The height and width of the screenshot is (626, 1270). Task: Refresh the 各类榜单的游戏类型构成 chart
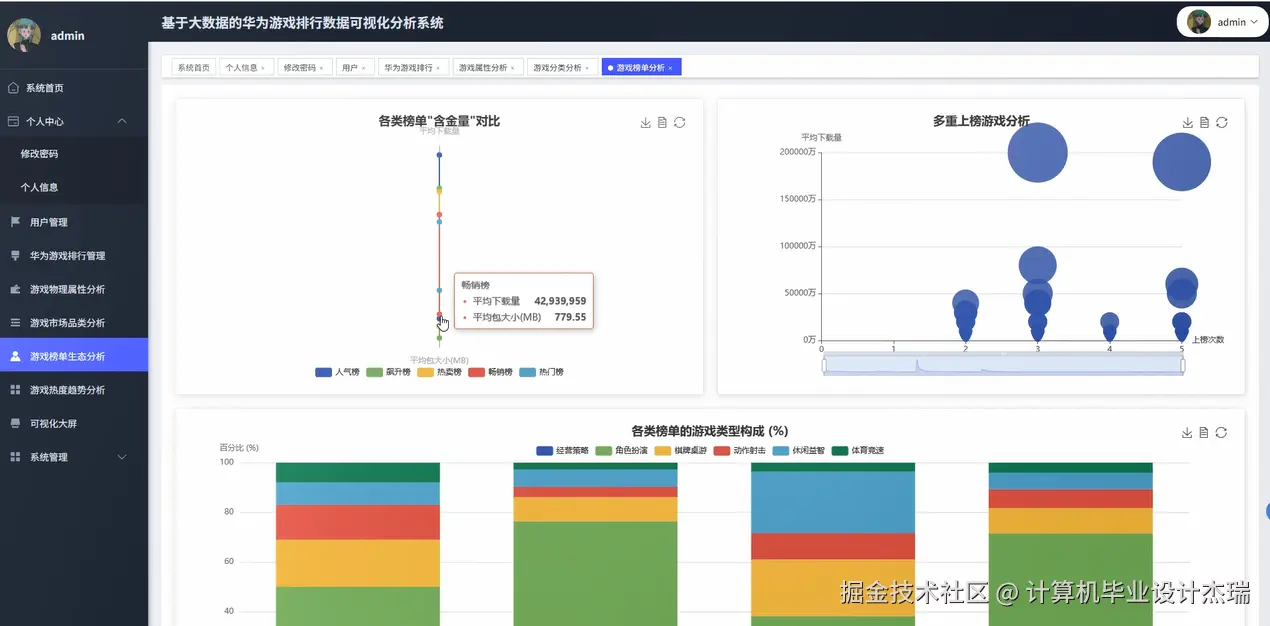[x=1222, y=433]
